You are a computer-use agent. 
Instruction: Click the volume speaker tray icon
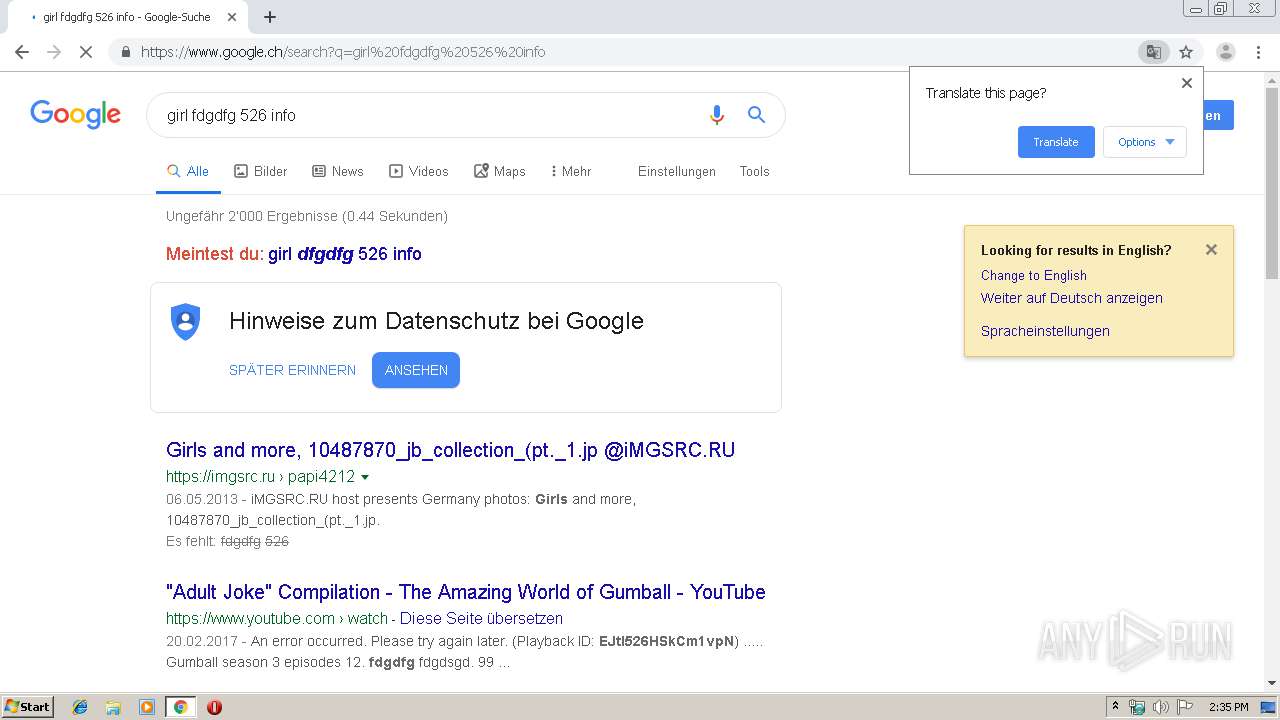(1160, 707)
